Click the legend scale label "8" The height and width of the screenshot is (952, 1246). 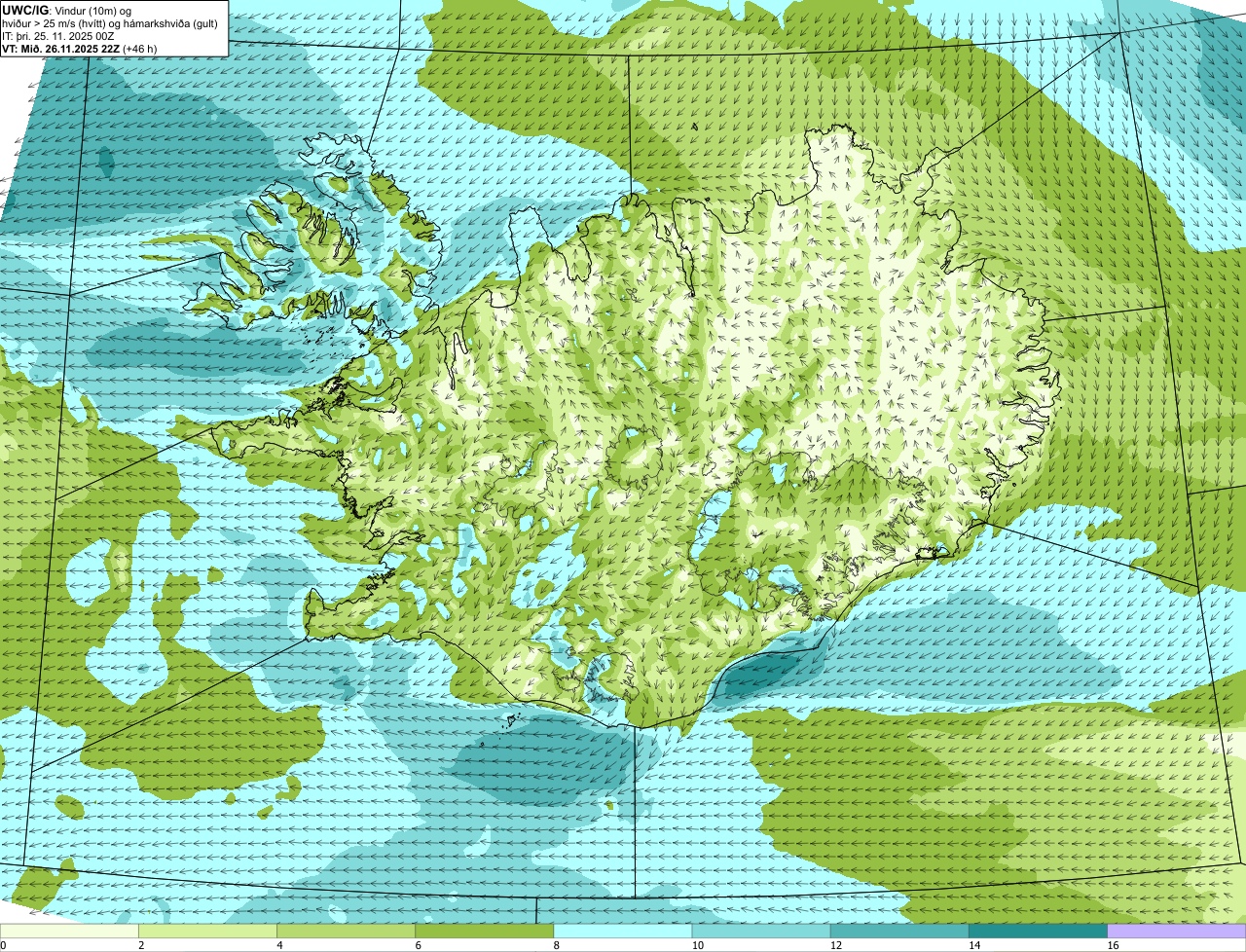tap(556, 945)
